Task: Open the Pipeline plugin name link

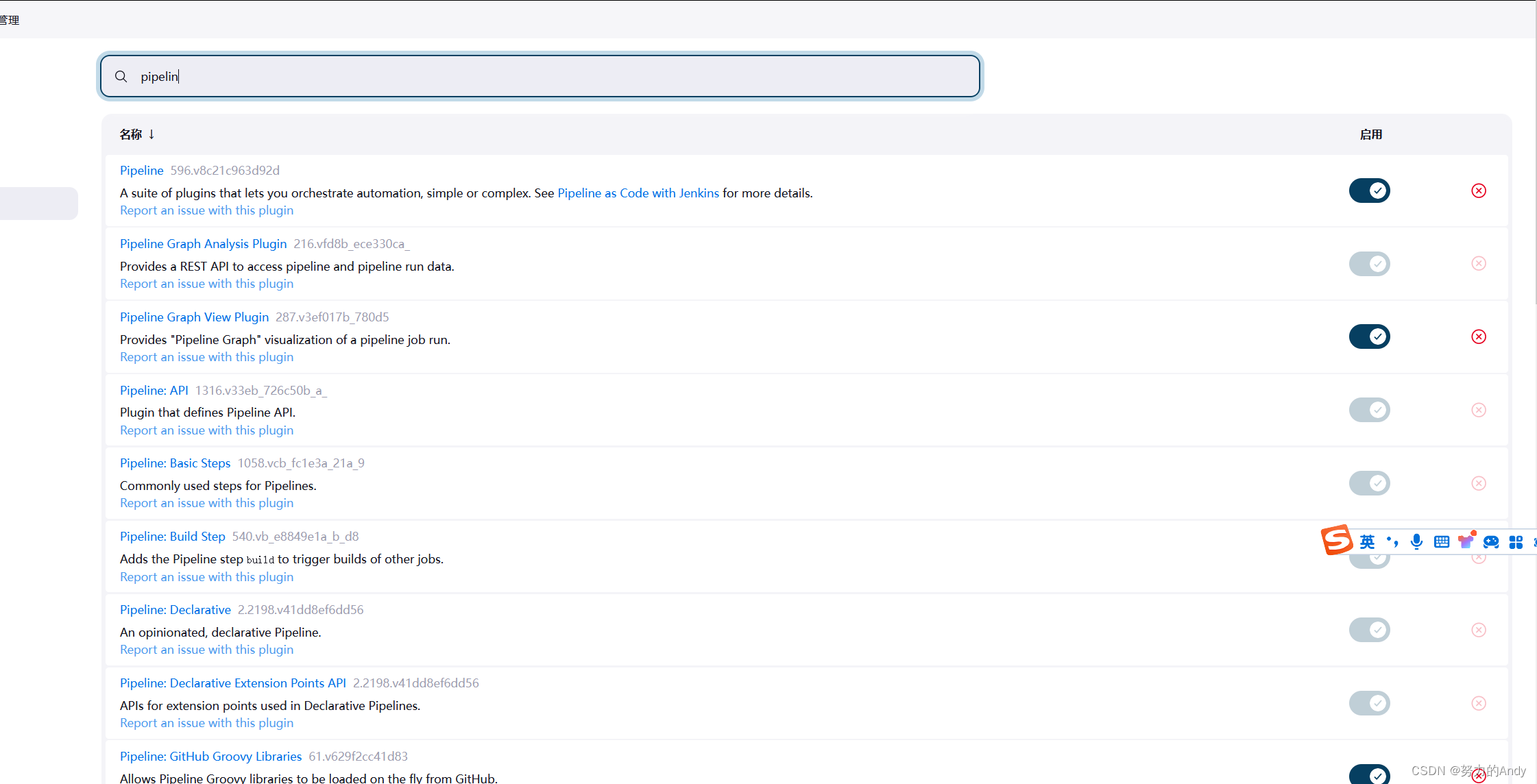Action: click(142, 171)
